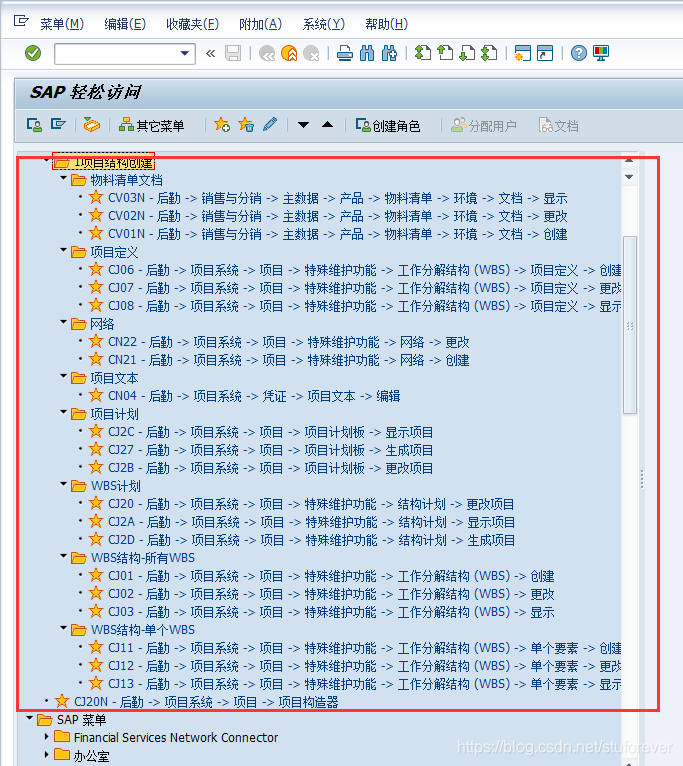Go to Previous Page icon
Image resolution: width=683 pixels, height=766 pixels.
(445, 53)
